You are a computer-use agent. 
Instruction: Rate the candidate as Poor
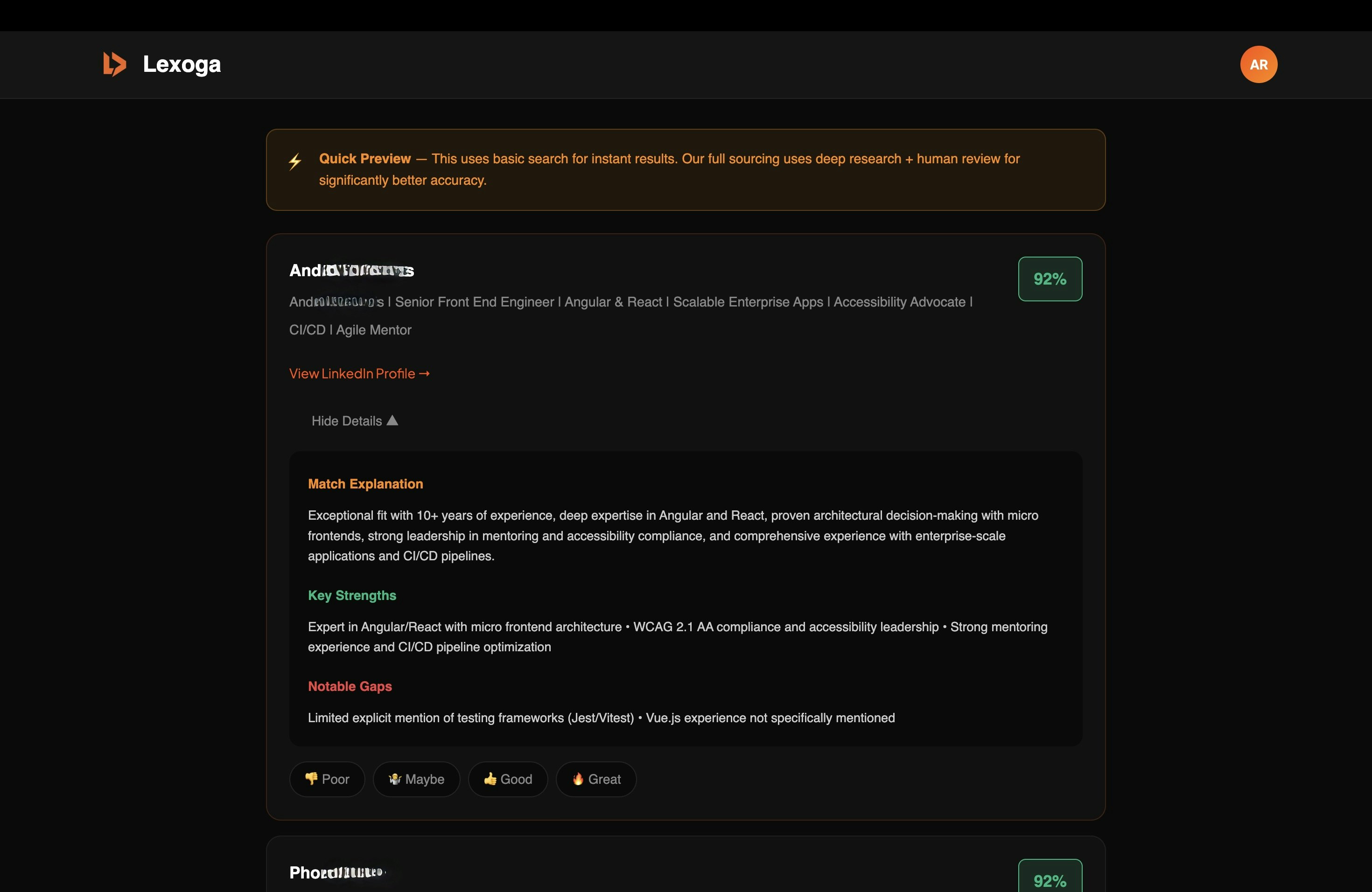tap(328, 779)
